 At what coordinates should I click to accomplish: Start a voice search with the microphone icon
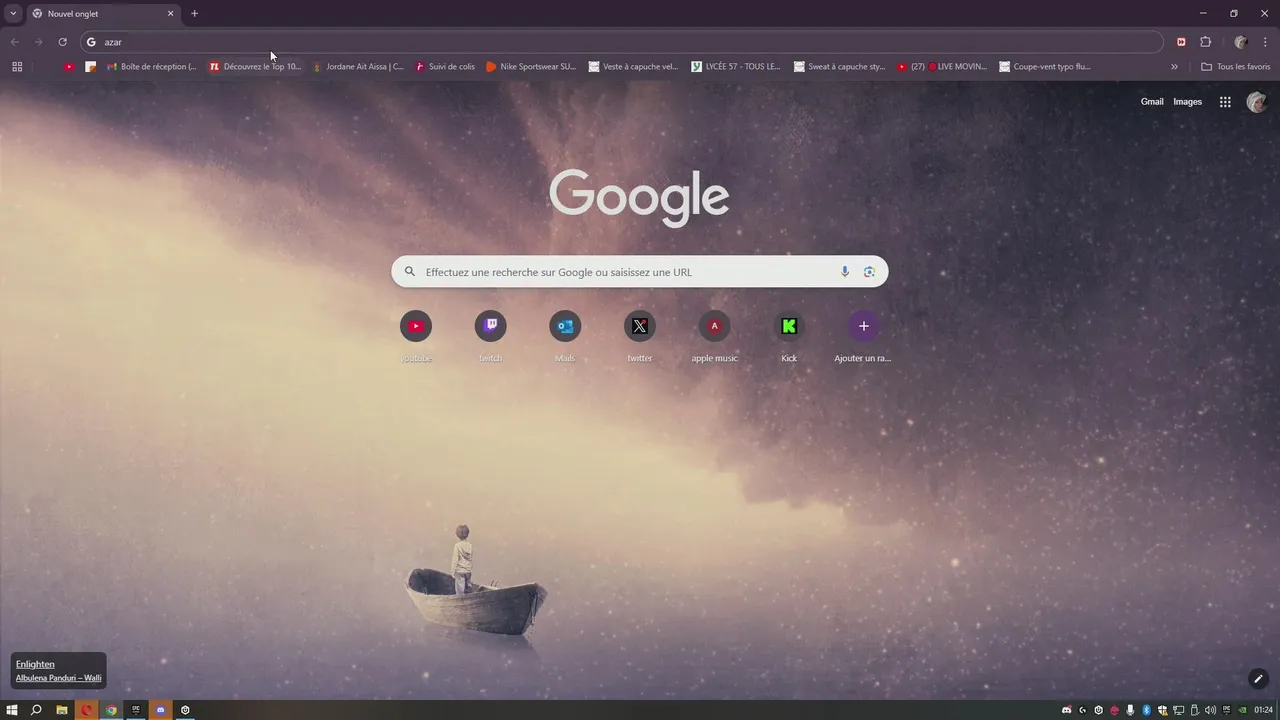coord(845,272)
